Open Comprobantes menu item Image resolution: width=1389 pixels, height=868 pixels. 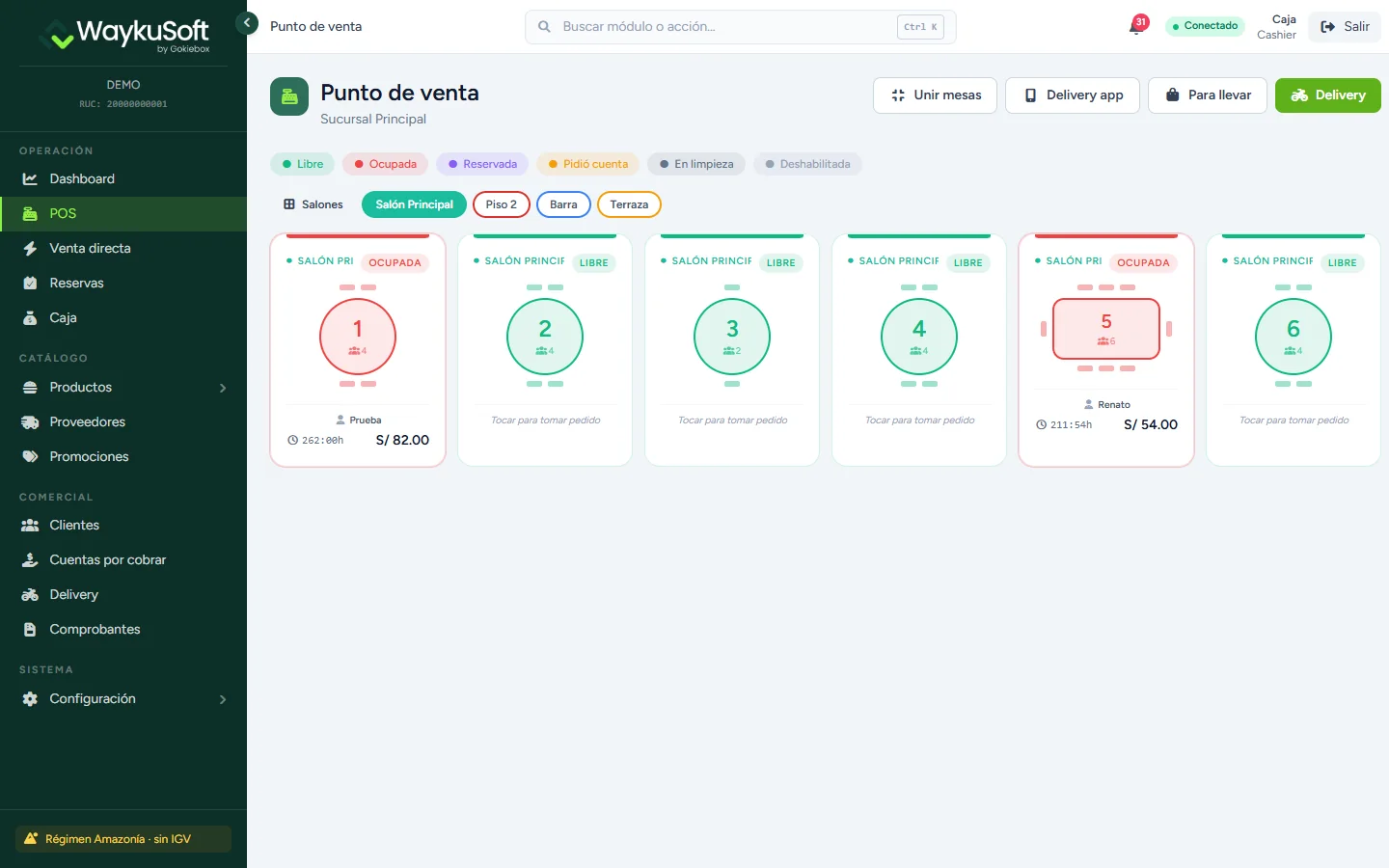coord(123,630)
